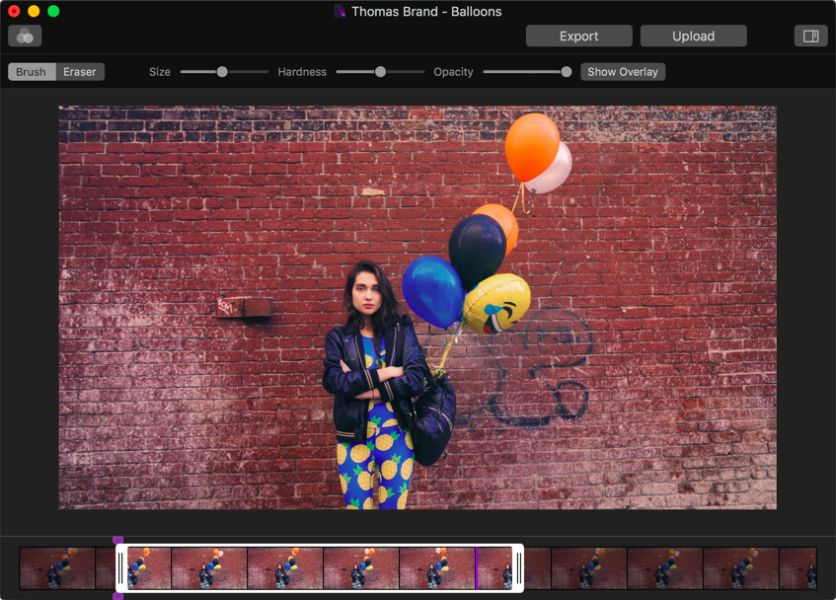The width and height of the screenshot is (836, 600).
Task: Click the green full-screen window button
Action: (x=53, y=11)
